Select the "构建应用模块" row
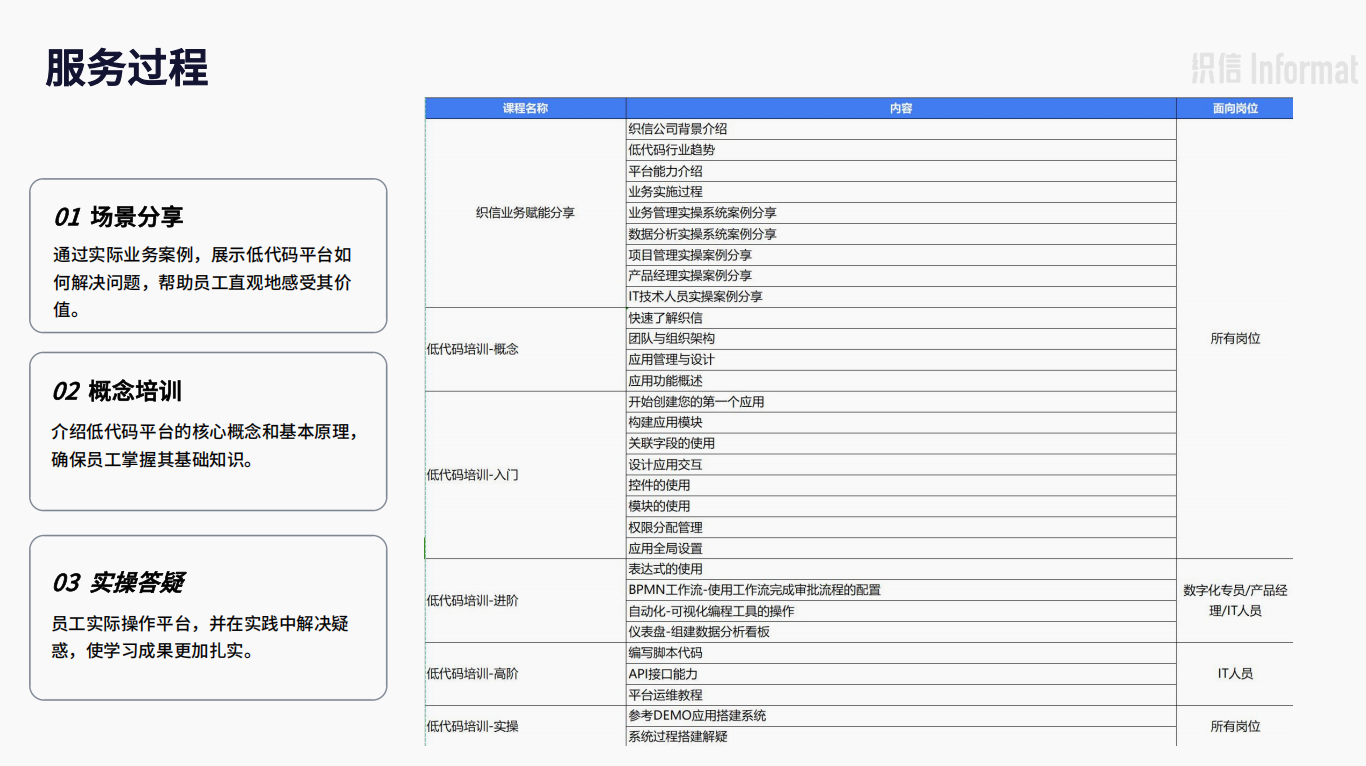The image size is (1366, 766). 901,423
